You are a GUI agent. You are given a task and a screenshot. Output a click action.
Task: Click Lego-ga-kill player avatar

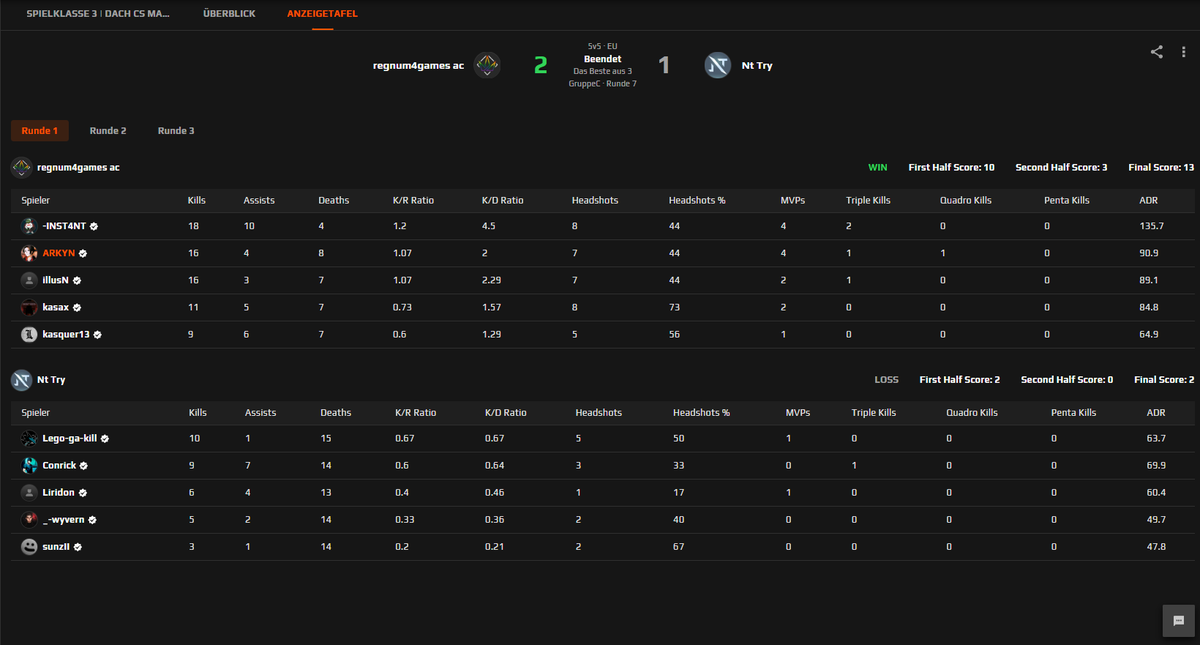coord(29,438)
